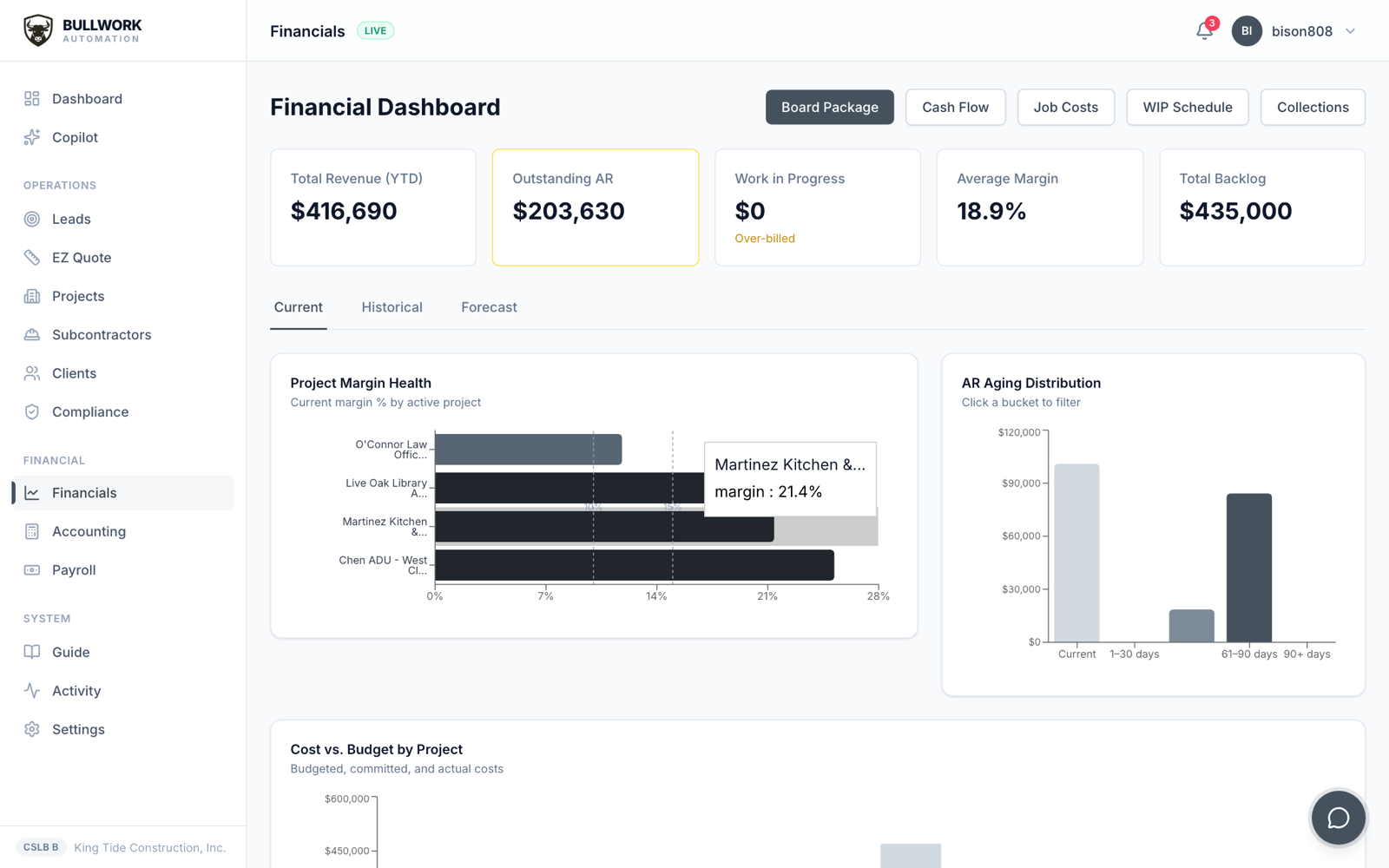Select the Total Revenue (YTD) card

[x=373, y=207]
